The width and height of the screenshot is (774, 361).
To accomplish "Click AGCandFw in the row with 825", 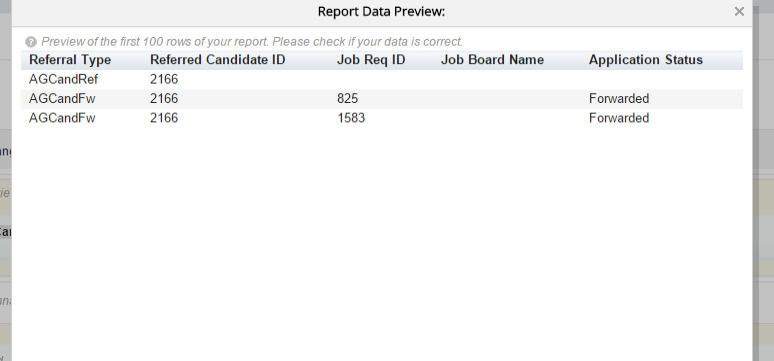I will coord(62,99).
